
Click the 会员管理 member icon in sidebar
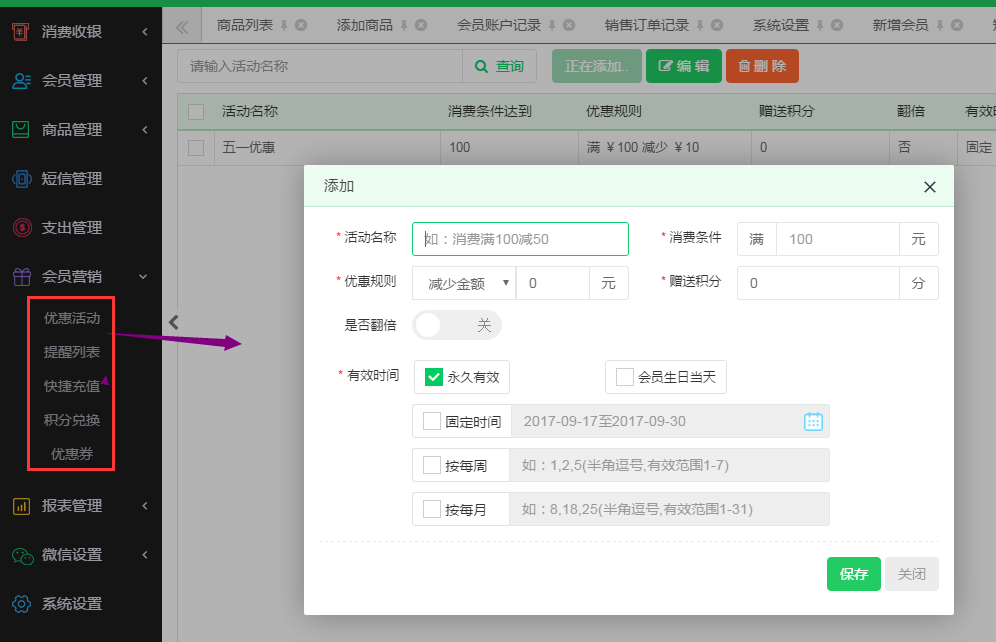point(21,81)
